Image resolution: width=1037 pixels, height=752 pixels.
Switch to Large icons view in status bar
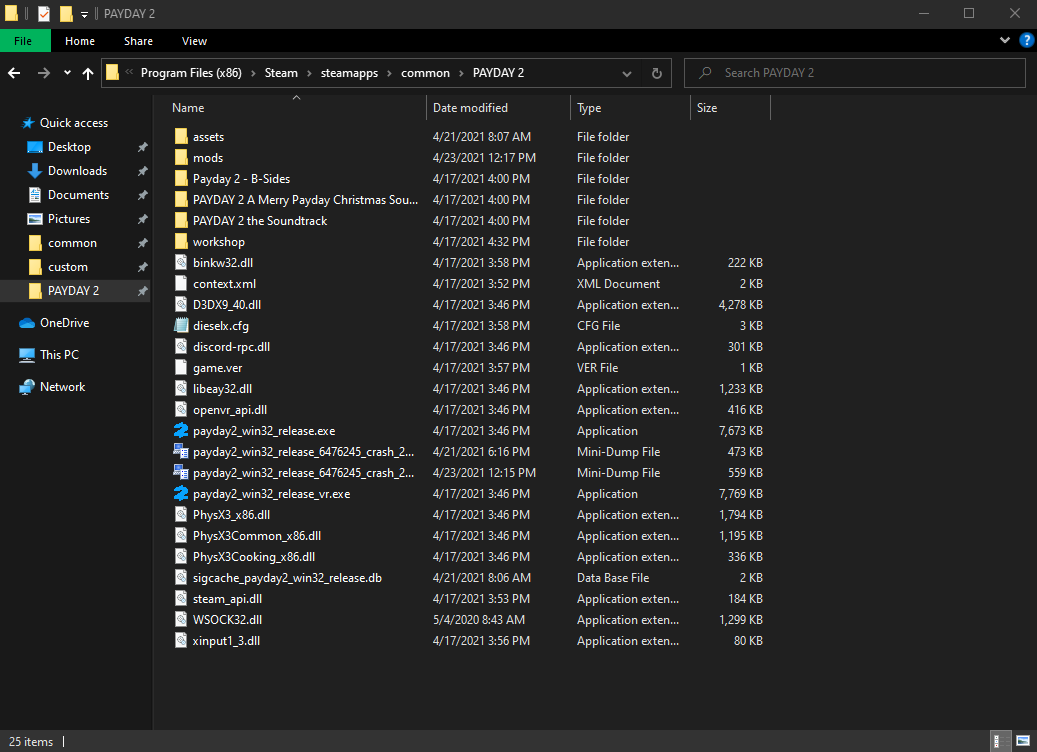tap(1022, 741)
